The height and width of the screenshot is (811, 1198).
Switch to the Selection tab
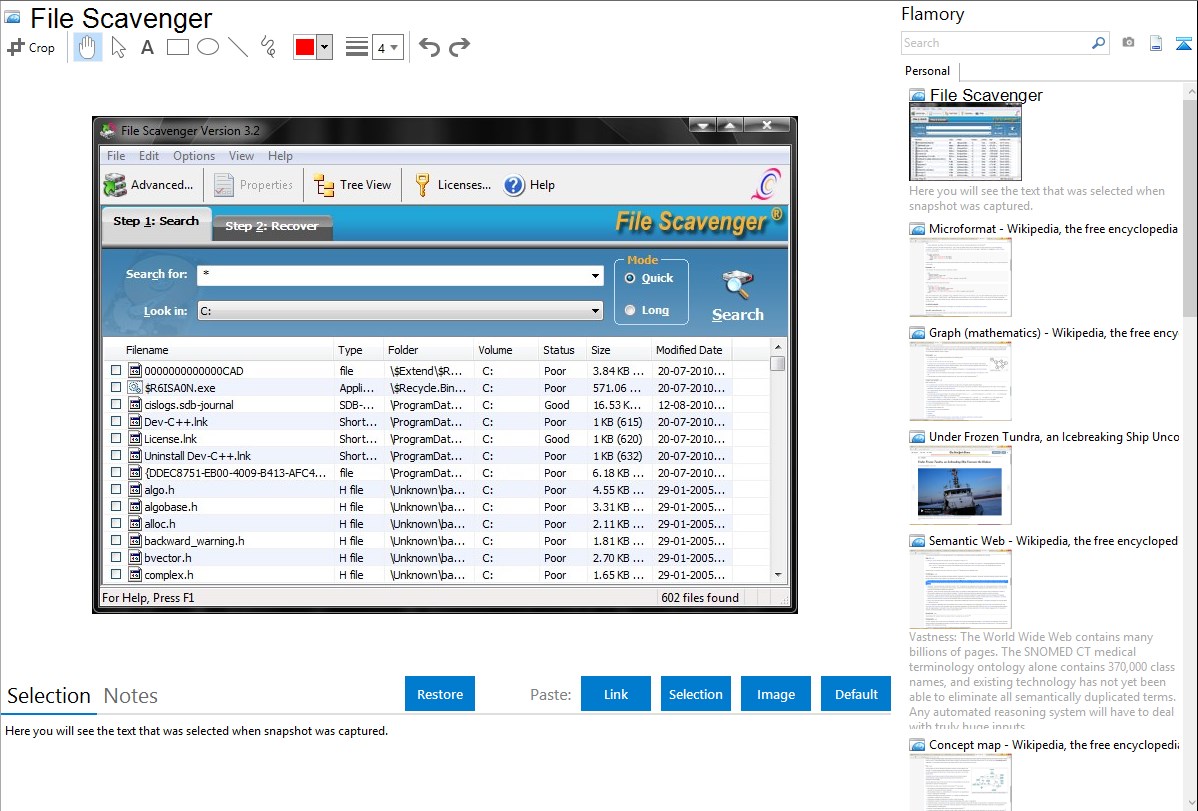coord(49,696)
